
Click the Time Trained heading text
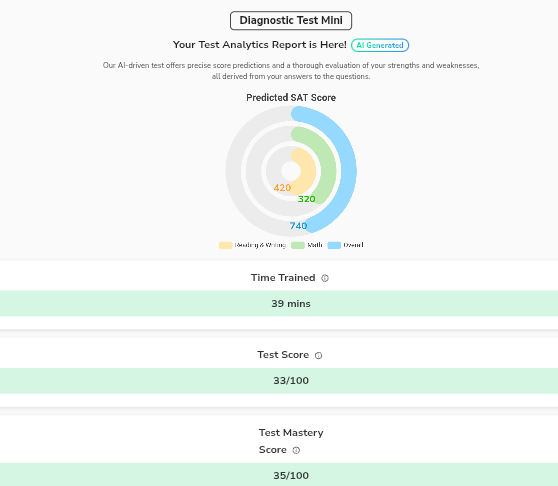click(x=283, y=278)
